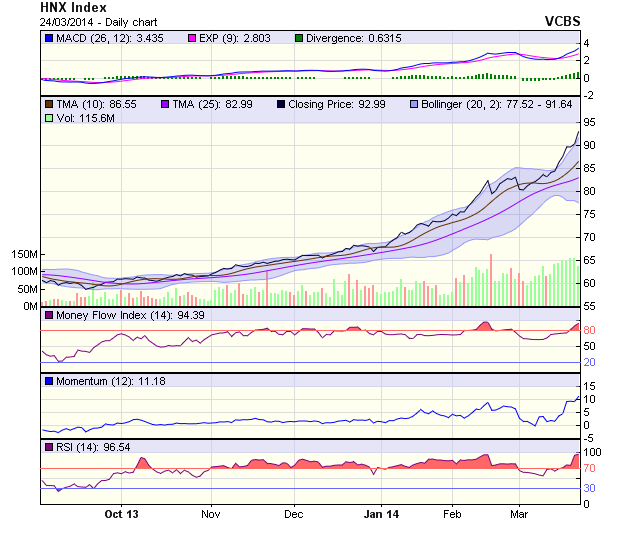Click the light-blue Bollinger legend swatch
Viewport: 620px width, 535px height.
tap(414, 104)
